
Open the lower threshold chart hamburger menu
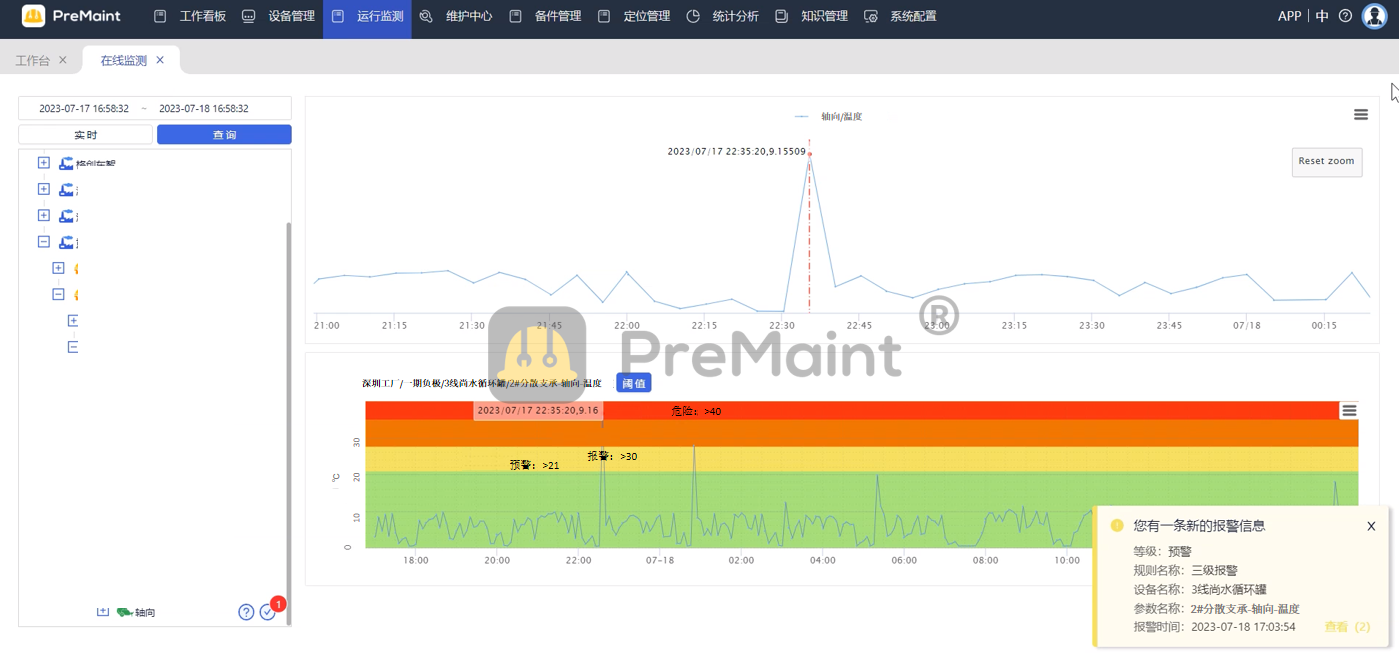click(x=1349, y=410)
